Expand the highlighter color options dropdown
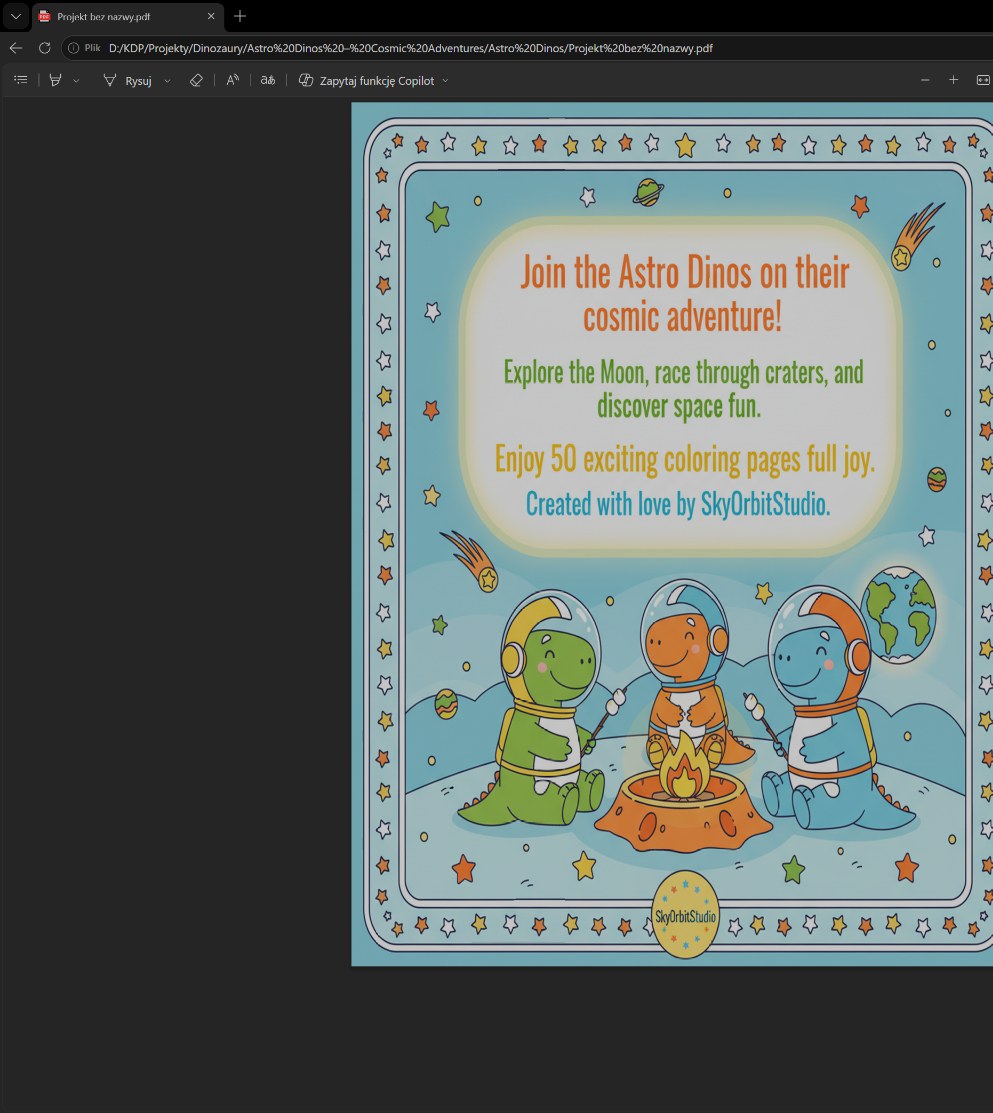The image size is (993, 1113). (76, 81)
